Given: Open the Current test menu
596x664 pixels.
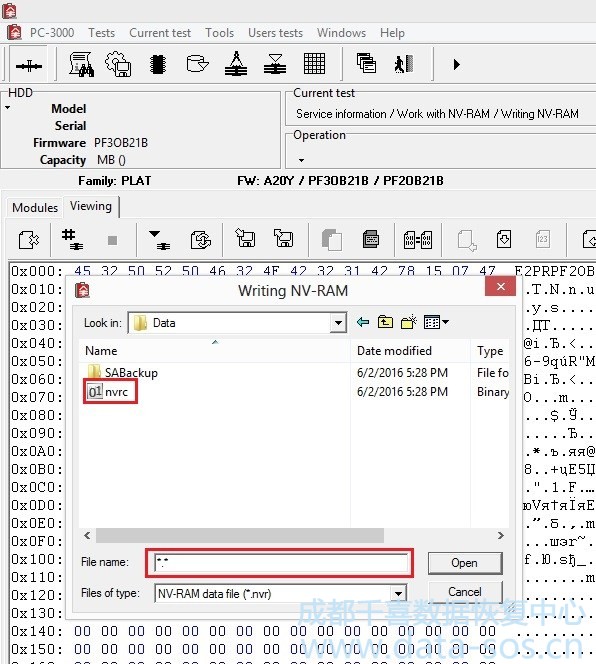Looking at the screenshot, I should click(160, 33).
